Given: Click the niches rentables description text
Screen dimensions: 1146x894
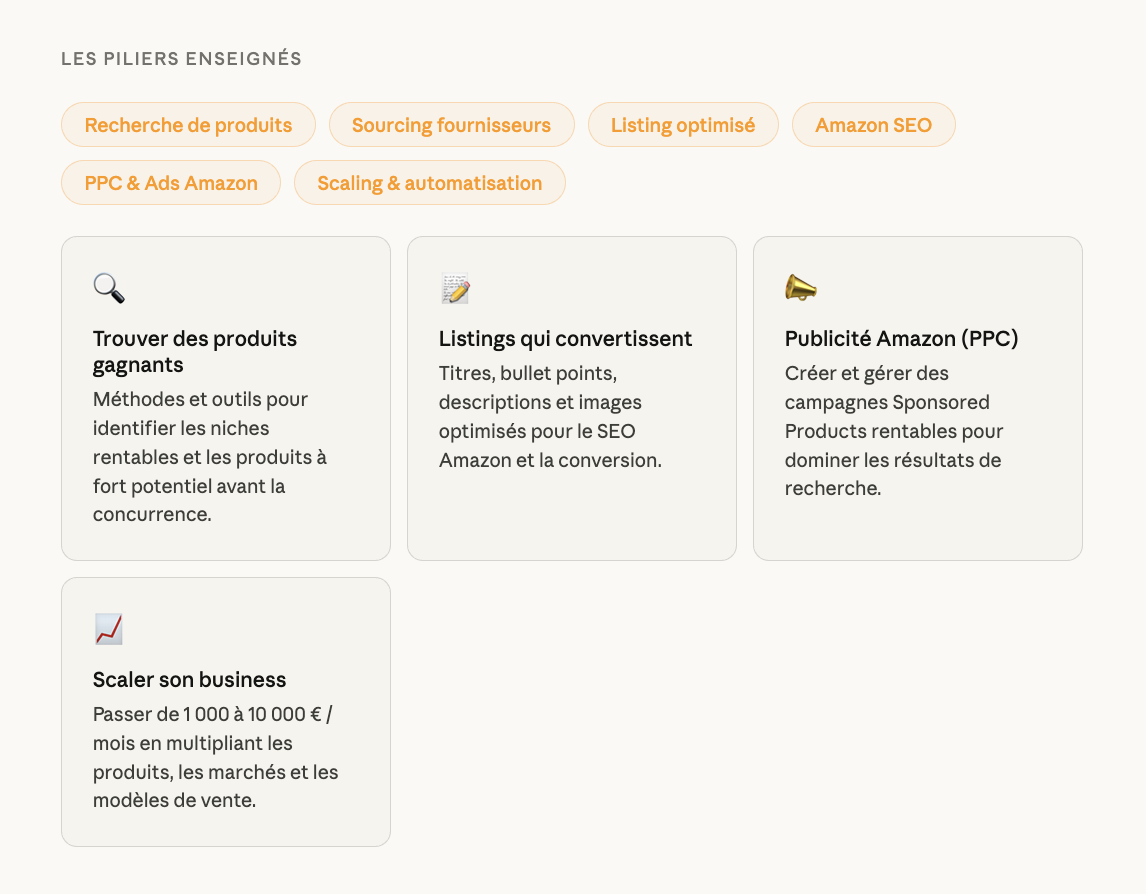Looking at the screenshot, I should [x=209, y=457].
